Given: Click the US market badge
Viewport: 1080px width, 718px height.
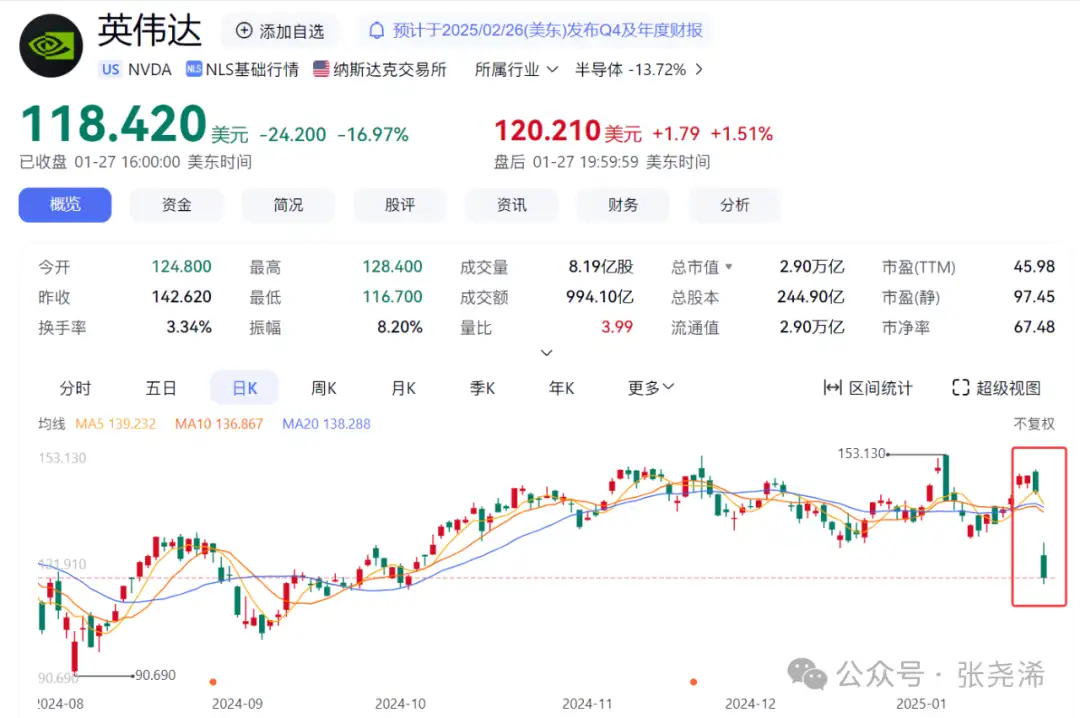Looking at the screenshot, I should coord(111,70).
